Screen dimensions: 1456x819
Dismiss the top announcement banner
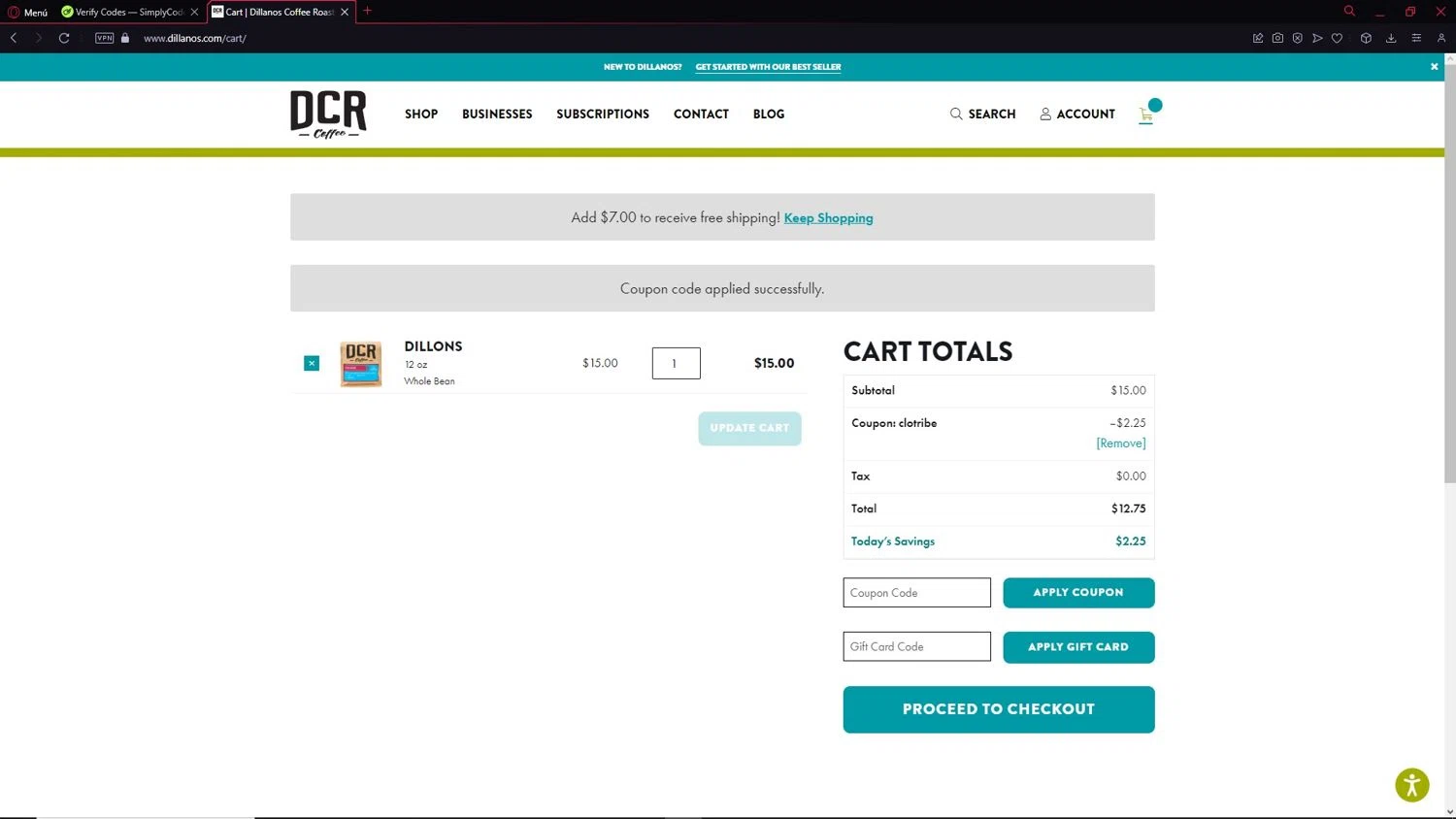1434,67
